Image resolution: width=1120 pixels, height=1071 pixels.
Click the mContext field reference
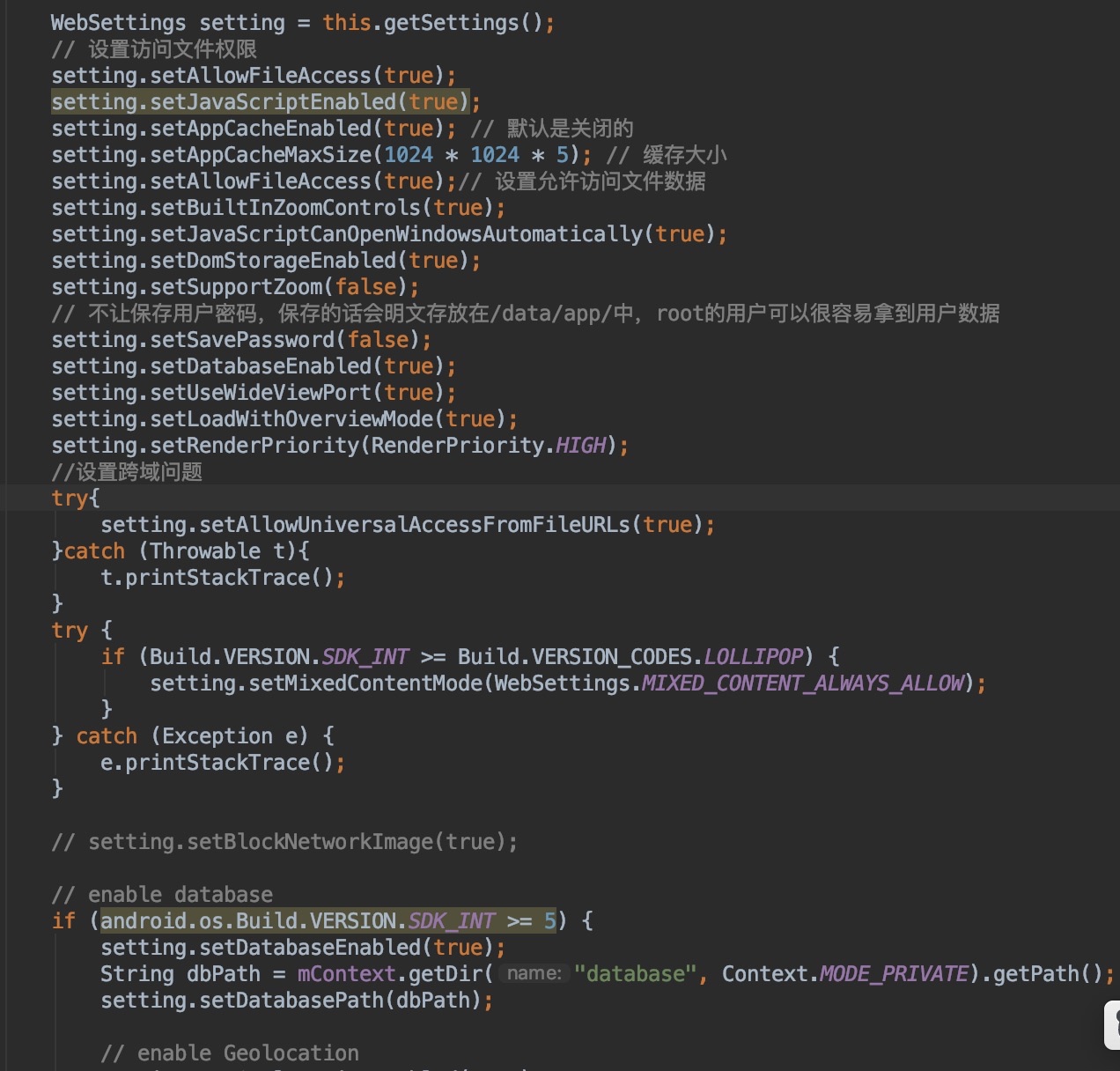(x=347, y=974)
